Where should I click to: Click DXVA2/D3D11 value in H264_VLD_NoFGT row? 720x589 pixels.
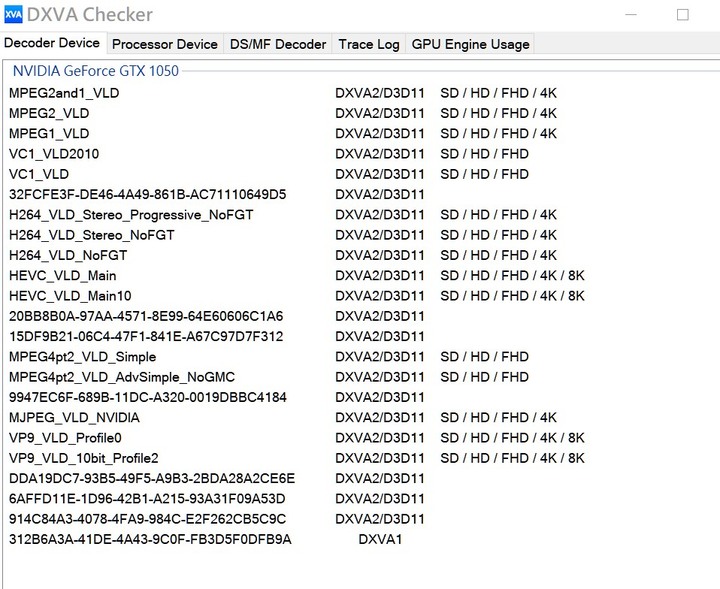380,255
